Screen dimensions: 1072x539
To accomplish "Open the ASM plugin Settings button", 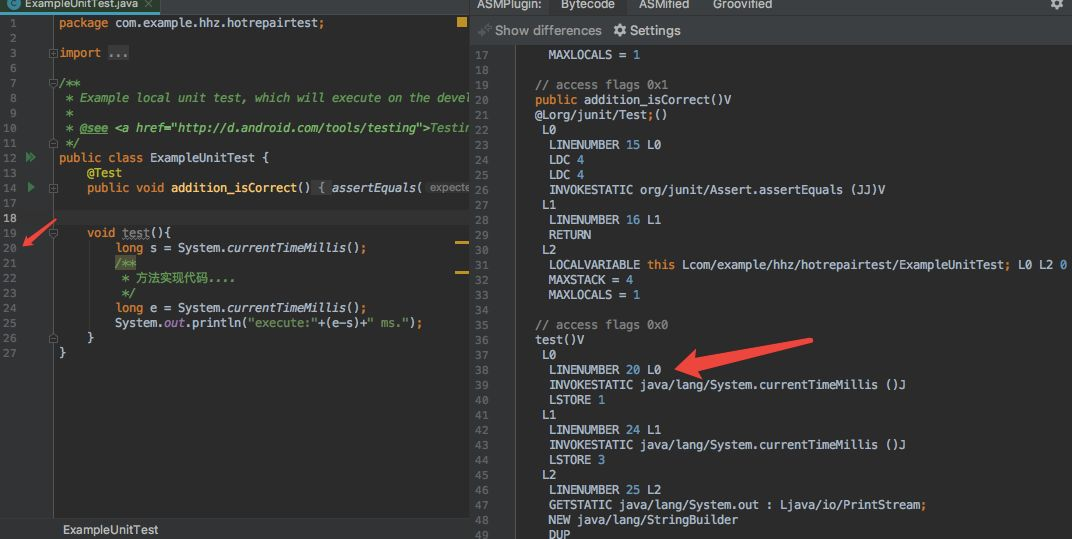I will coord(647,30).
